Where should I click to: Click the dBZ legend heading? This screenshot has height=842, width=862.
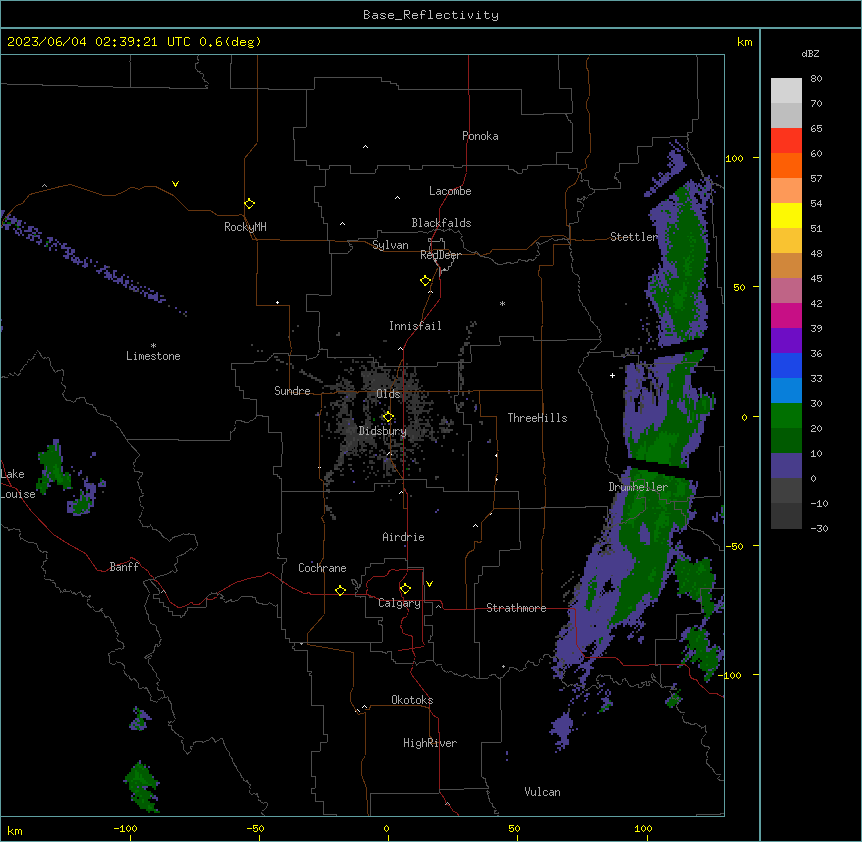click(810, 53)
